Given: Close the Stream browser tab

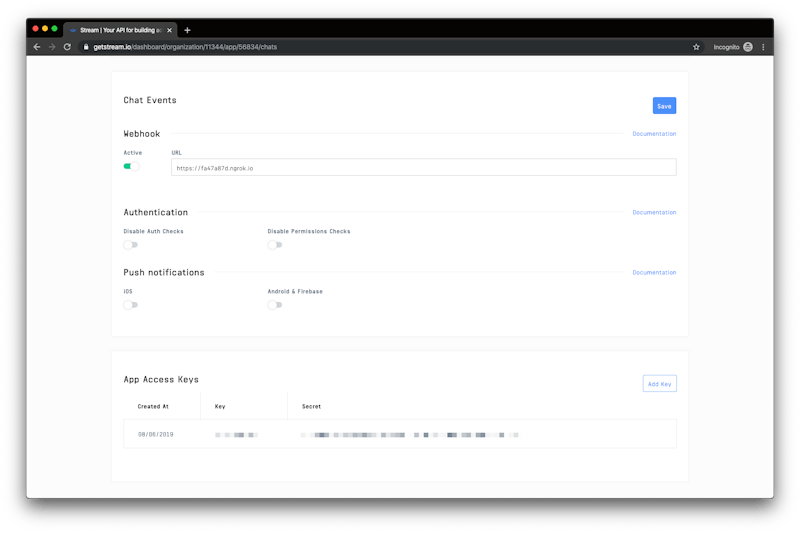Looking at the screenshot, I should tap(169, 30).
